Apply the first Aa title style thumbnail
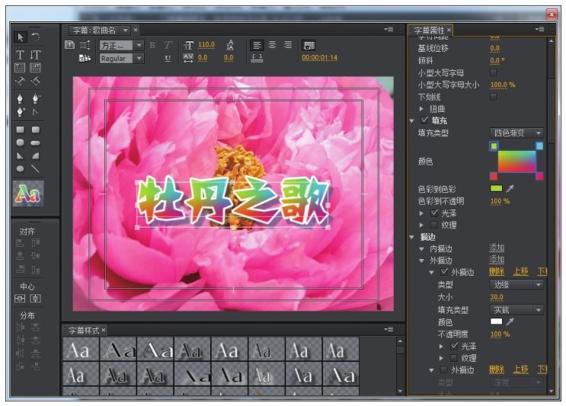This screenshot has height=406, width=566. click(81, 349)
